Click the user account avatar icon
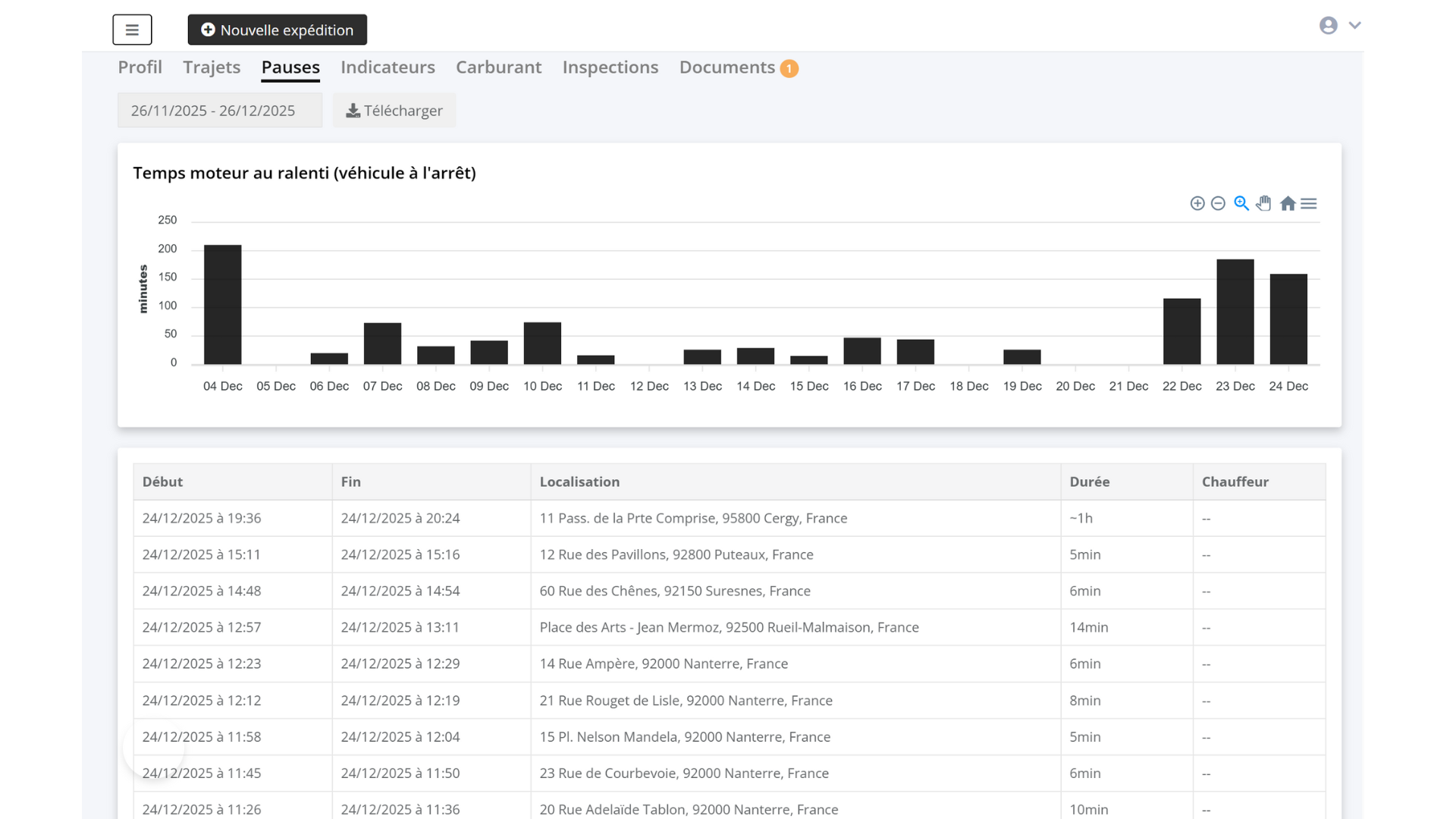Image resolution: width=1456 pixels, height=819 pixels. 1328,26
